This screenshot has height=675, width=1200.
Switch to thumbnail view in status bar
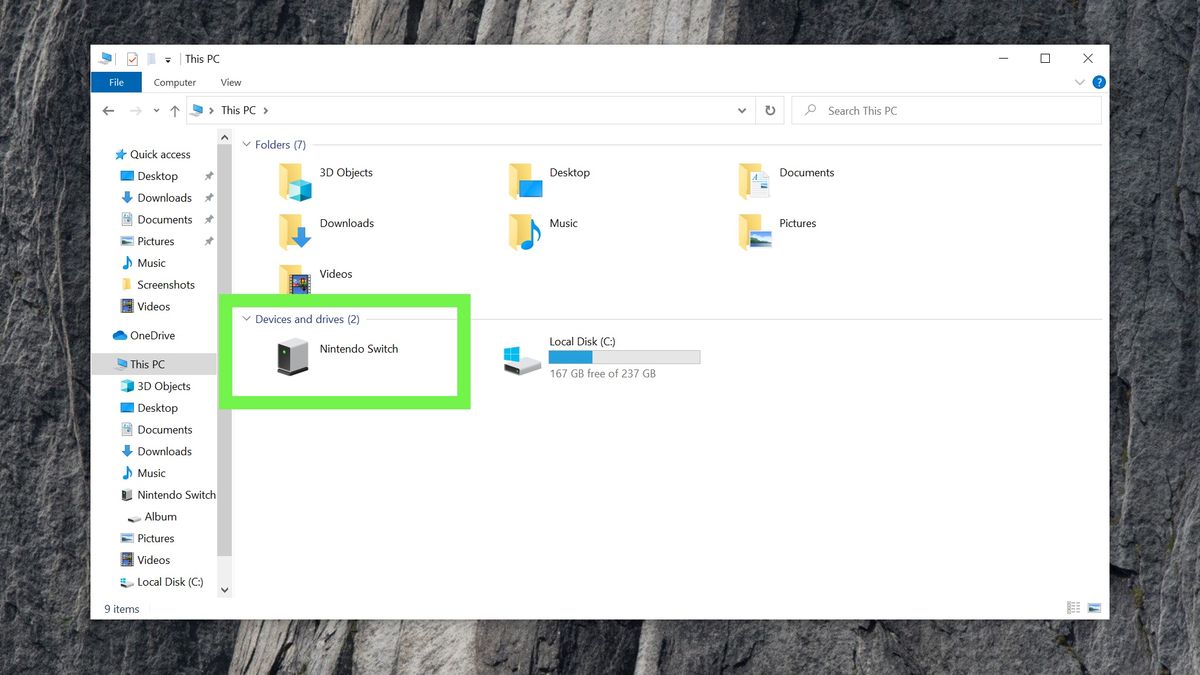click(1094, 607)
